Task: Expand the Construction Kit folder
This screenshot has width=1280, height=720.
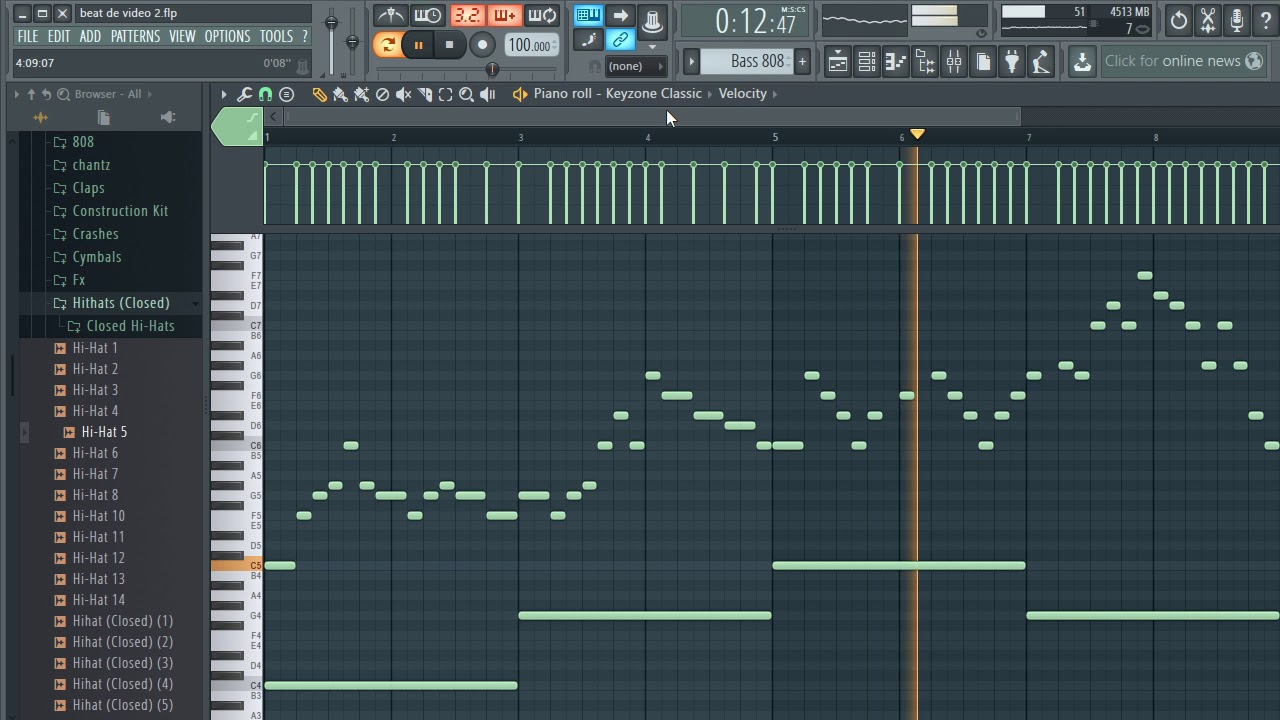Action: pyautogui.click(x=120, y=211)
